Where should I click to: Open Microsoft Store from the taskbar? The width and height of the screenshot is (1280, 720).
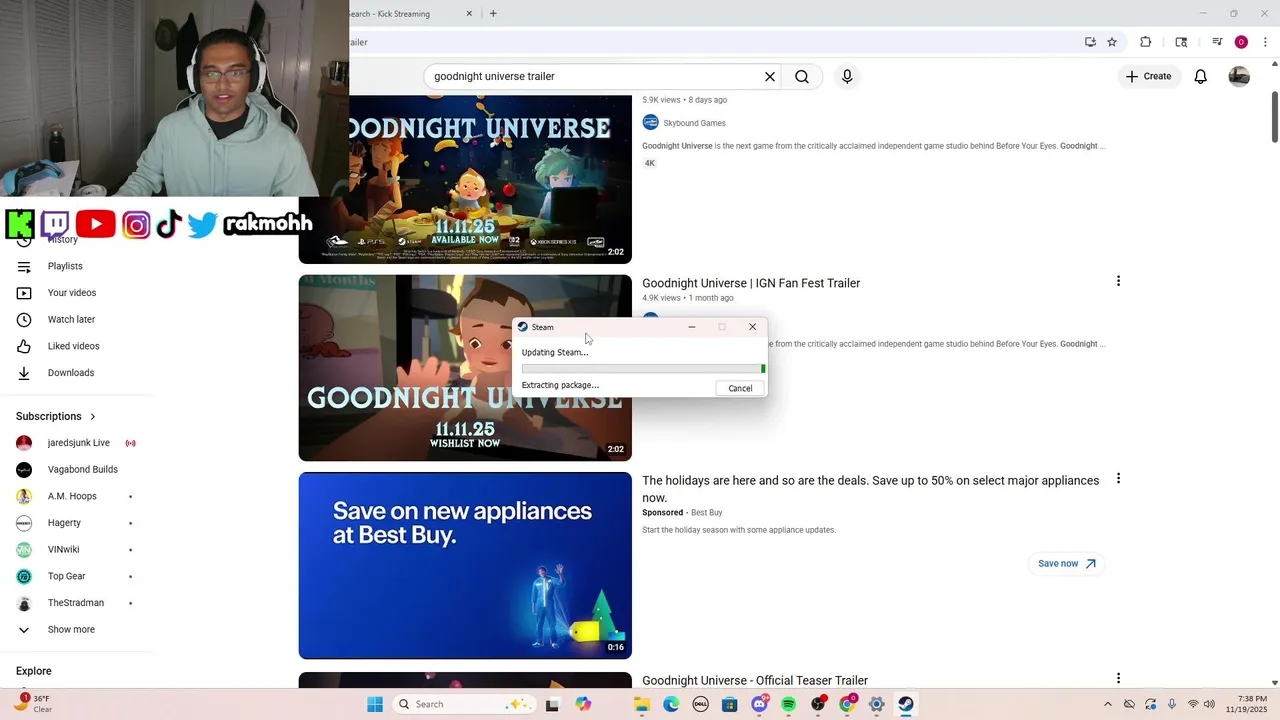click(730, 704)
